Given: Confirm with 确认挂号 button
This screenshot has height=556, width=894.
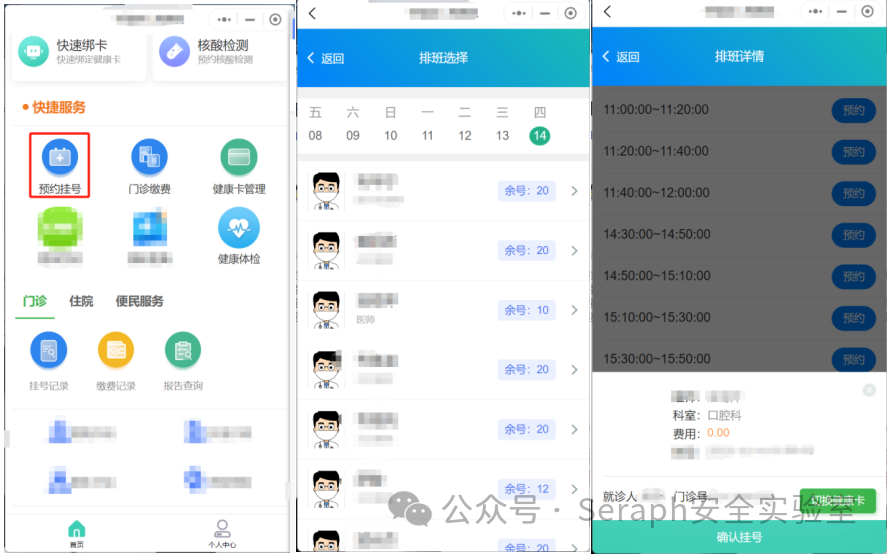Looking at the screenshot, I should (739, 537).
